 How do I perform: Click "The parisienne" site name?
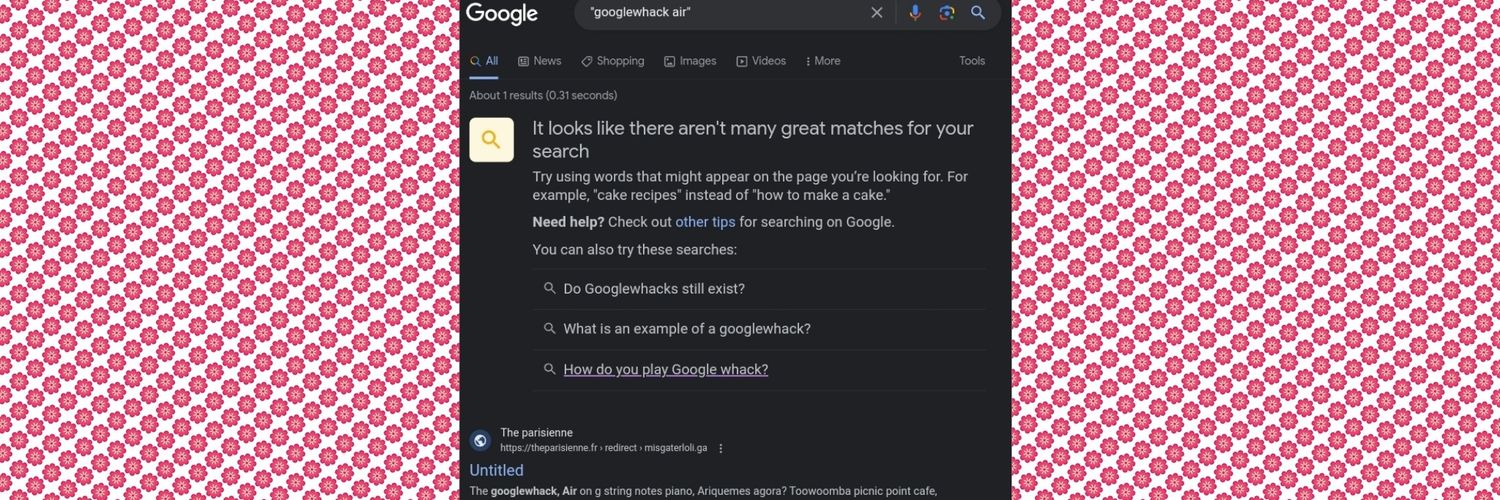(536, 433)
